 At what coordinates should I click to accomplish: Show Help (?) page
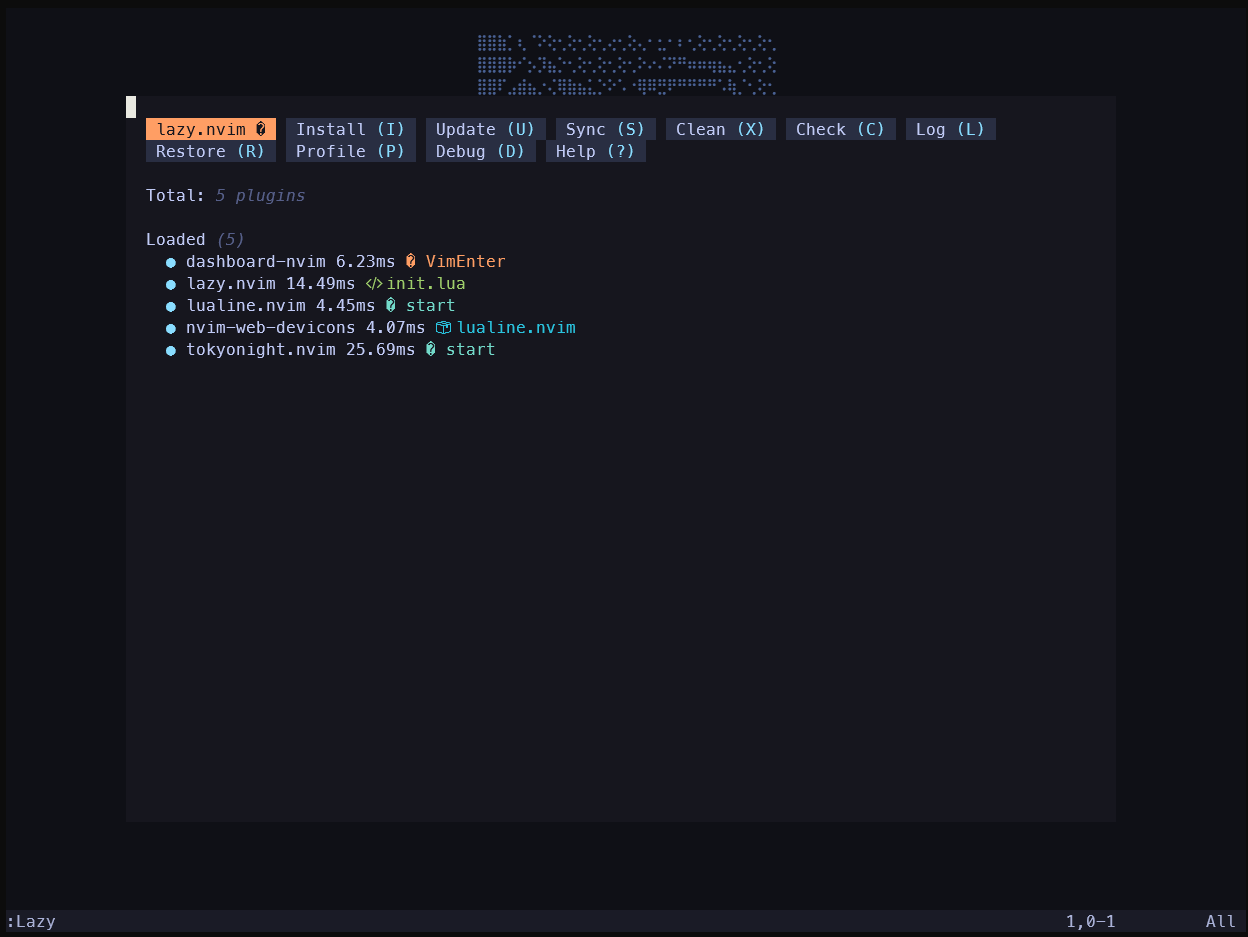(x=595, y=151)
